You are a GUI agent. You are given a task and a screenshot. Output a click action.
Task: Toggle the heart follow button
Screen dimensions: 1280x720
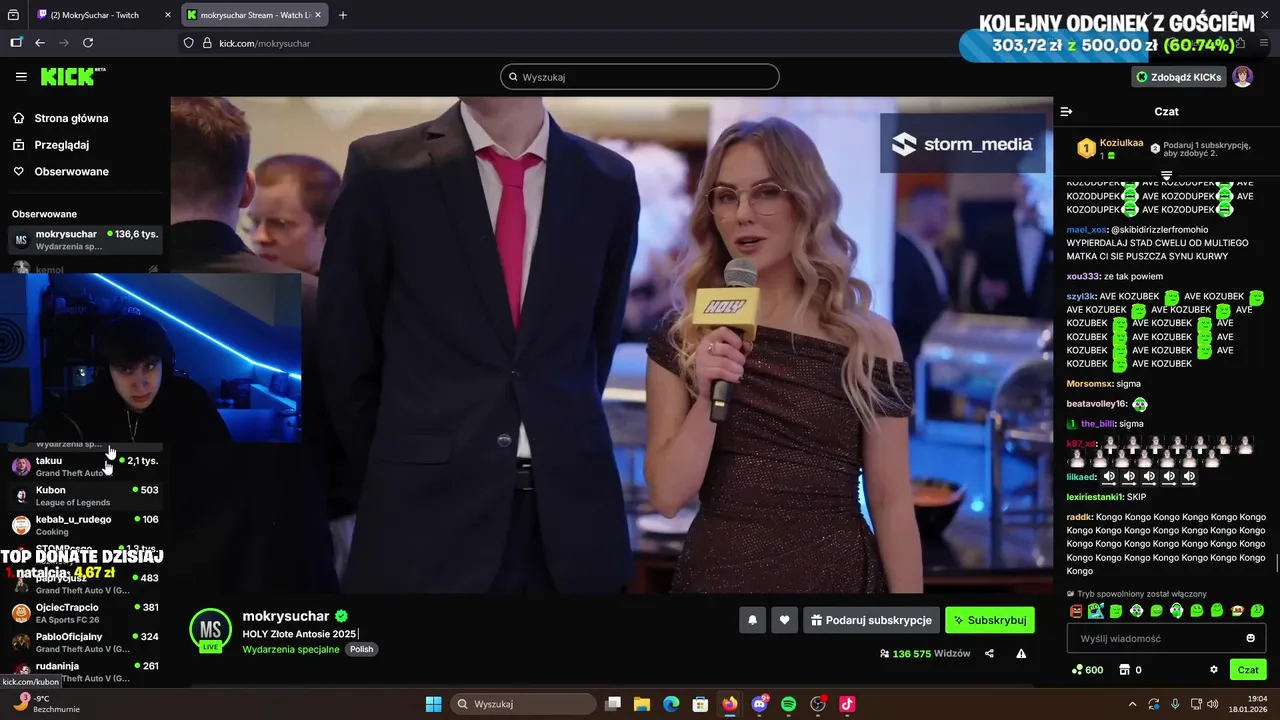tap(785, 620)
